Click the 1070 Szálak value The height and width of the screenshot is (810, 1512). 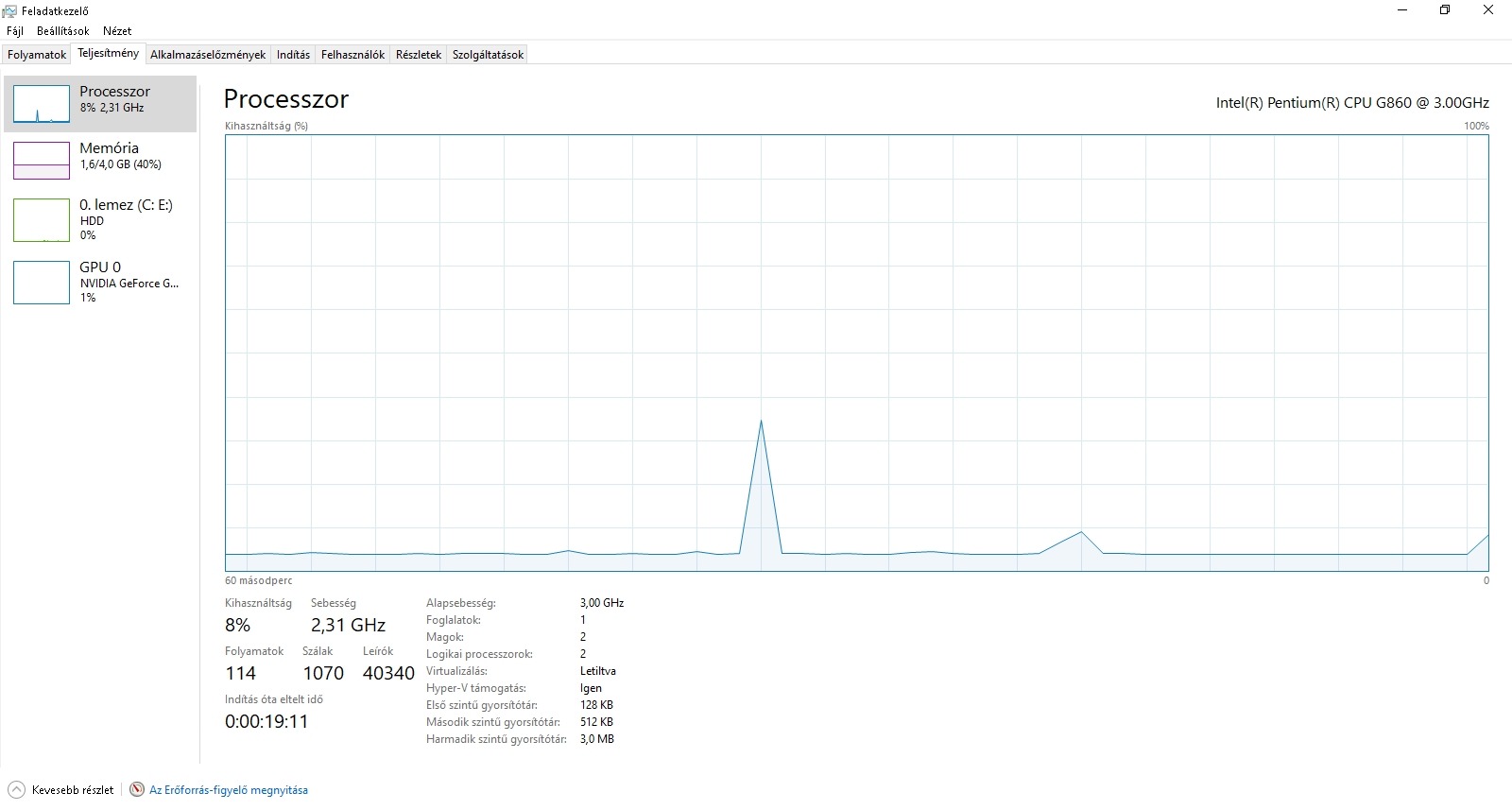(323, 674)
